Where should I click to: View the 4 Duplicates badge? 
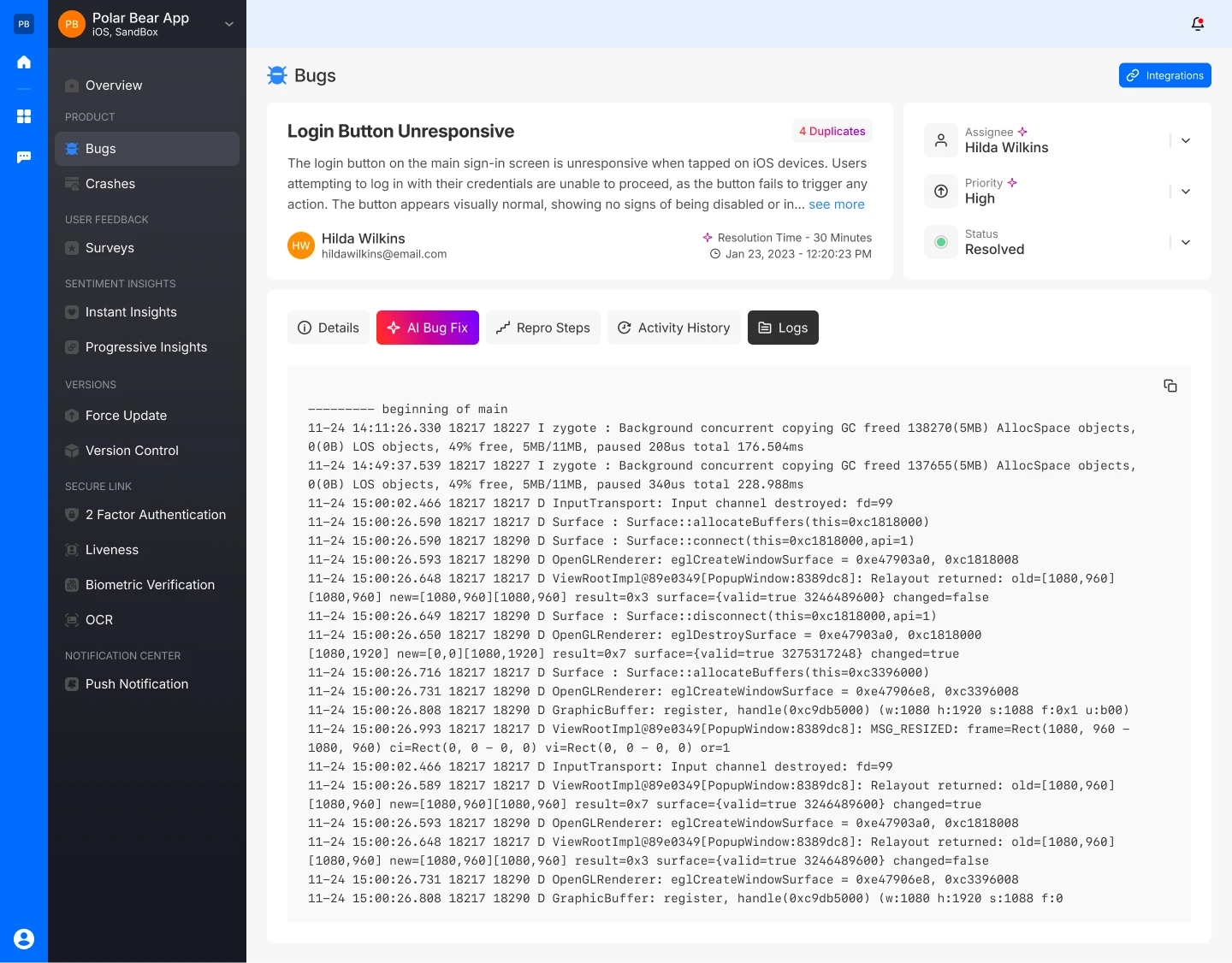pos(832,131)
